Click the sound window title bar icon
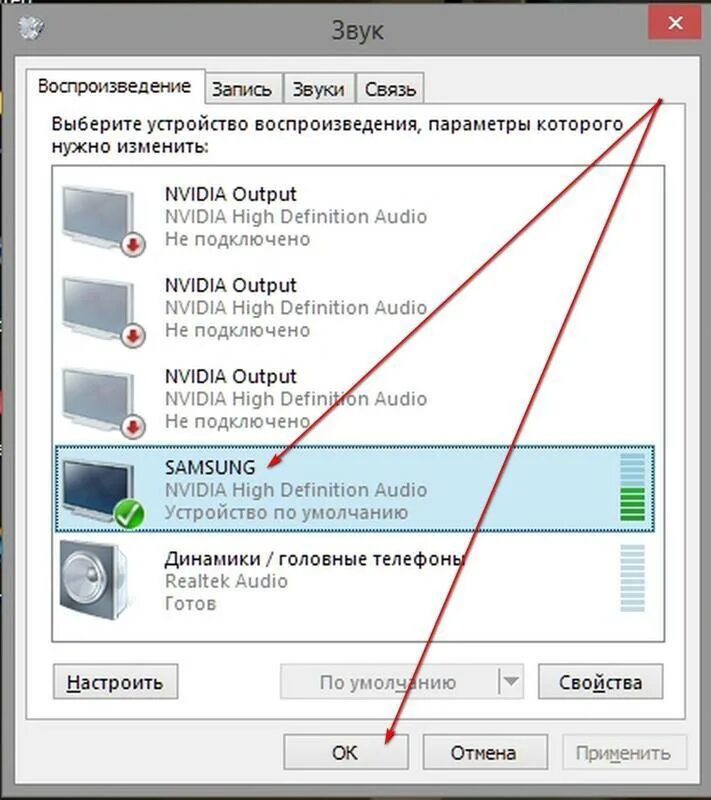The width and height of the screenshot is (711, 800). tap(31, 27)
